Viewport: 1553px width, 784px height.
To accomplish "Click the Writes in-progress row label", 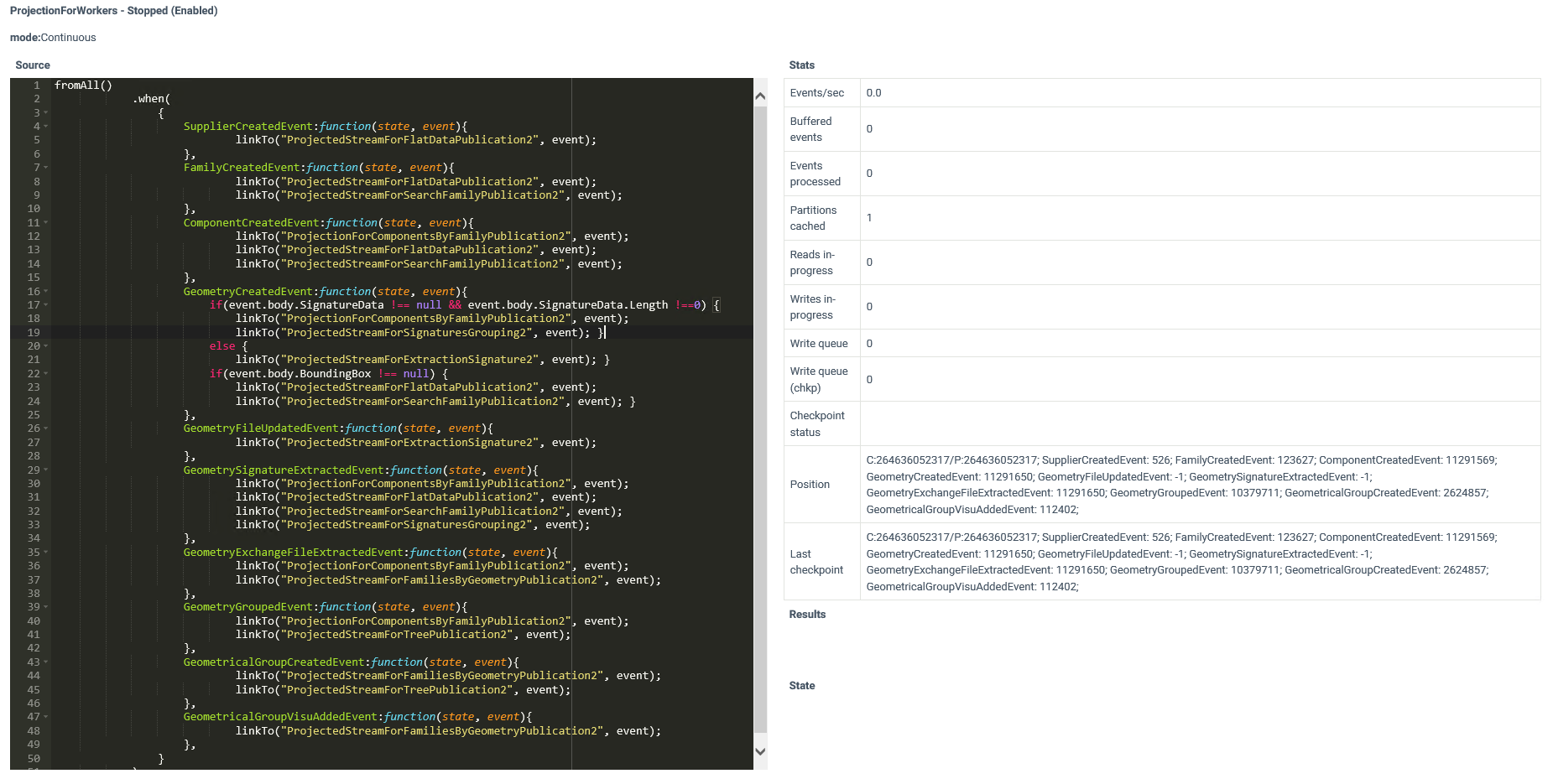I will click(x=813, y=307).
